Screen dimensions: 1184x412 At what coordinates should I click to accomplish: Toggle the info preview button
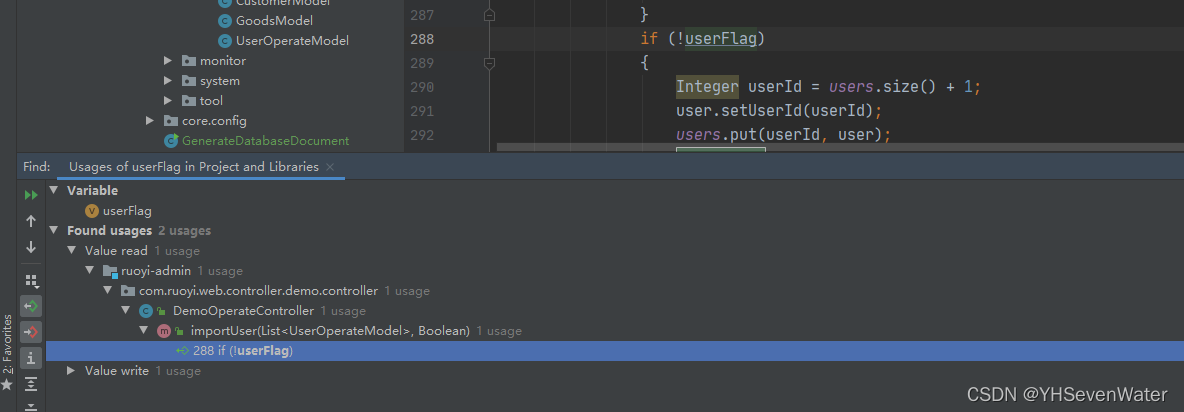pyautogui.click(x=31, y=357)
